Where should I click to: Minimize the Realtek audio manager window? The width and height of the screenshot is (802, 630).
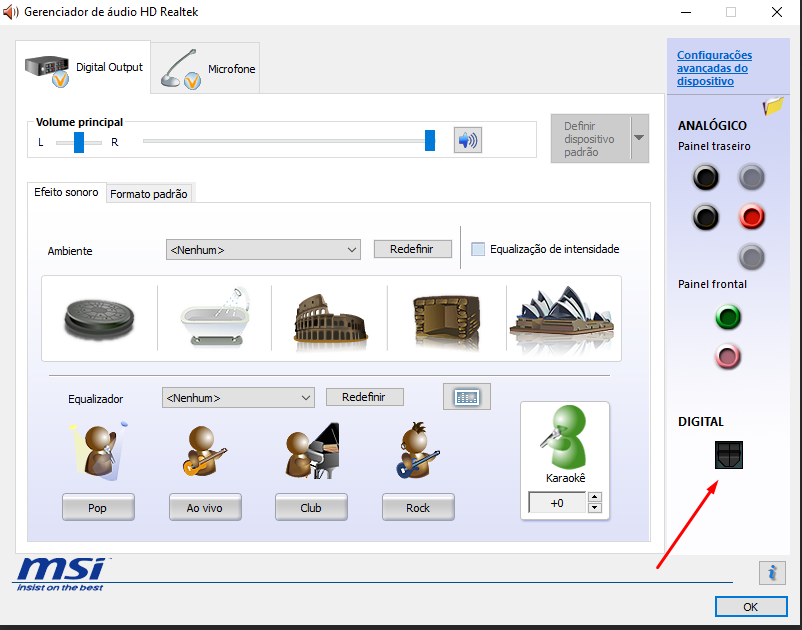[686, 12]
